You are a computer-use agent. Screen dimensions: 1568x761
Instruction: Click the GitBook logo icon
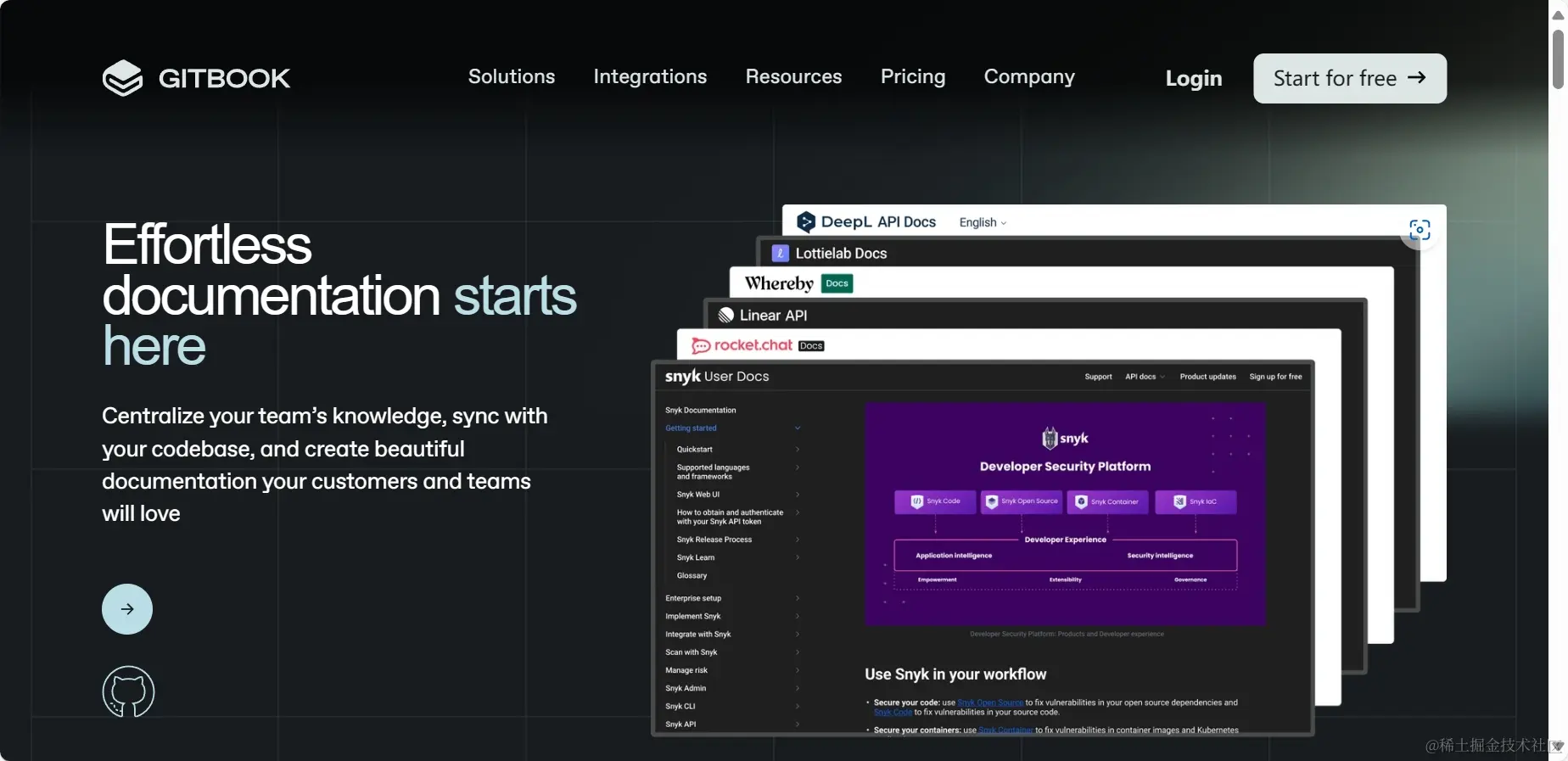[123, 78]
